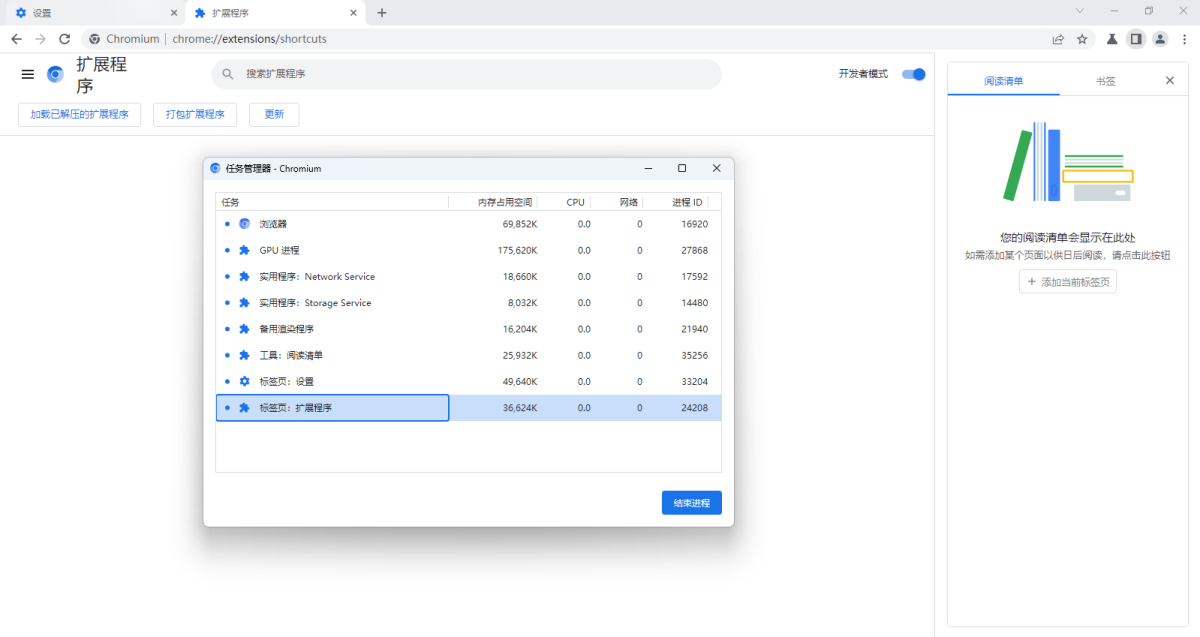
Task: Click the share page icon
Action: coord(1058,39)
